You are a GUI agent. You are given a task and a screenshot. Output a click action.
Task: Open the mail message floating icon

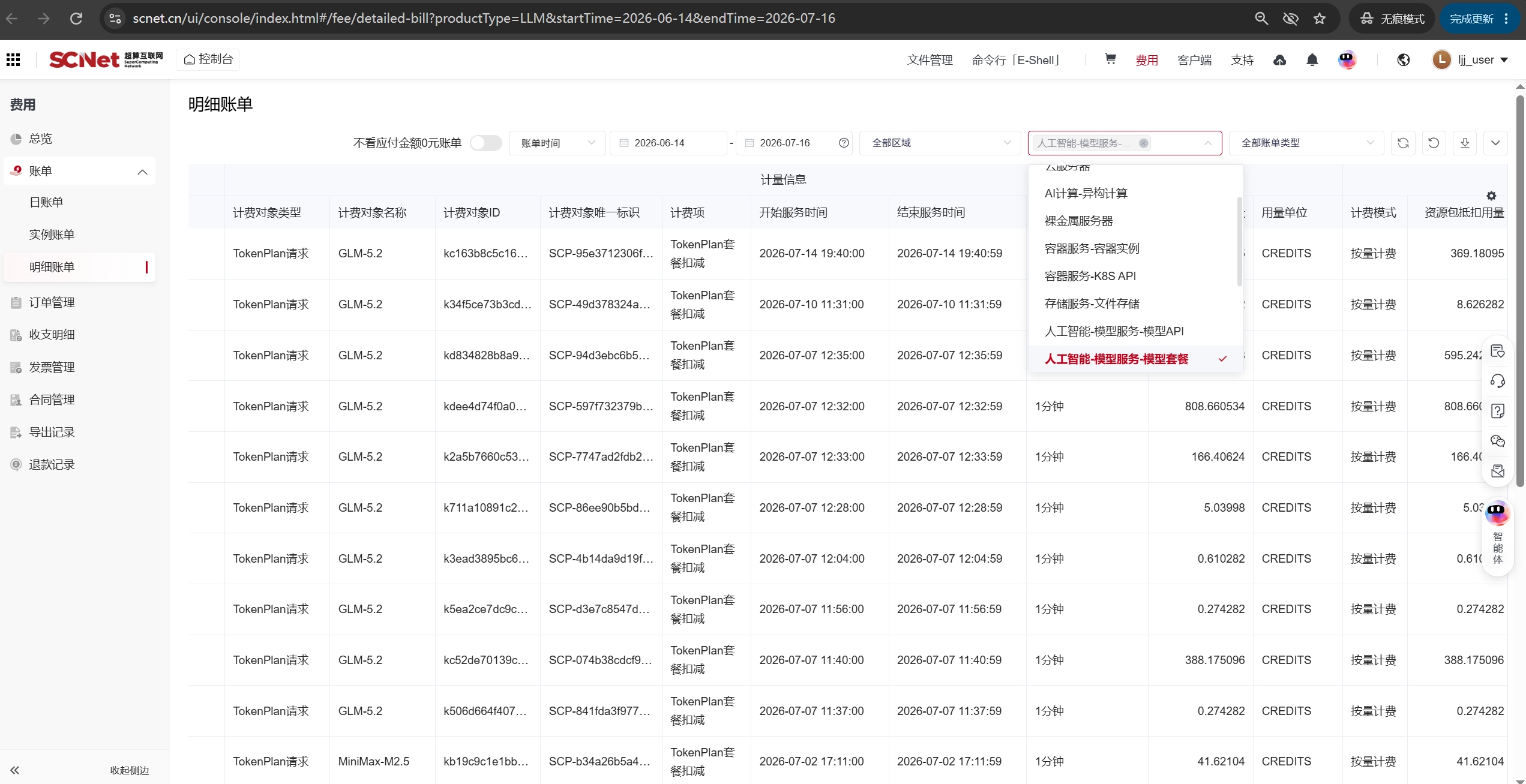pos(1498,471)
